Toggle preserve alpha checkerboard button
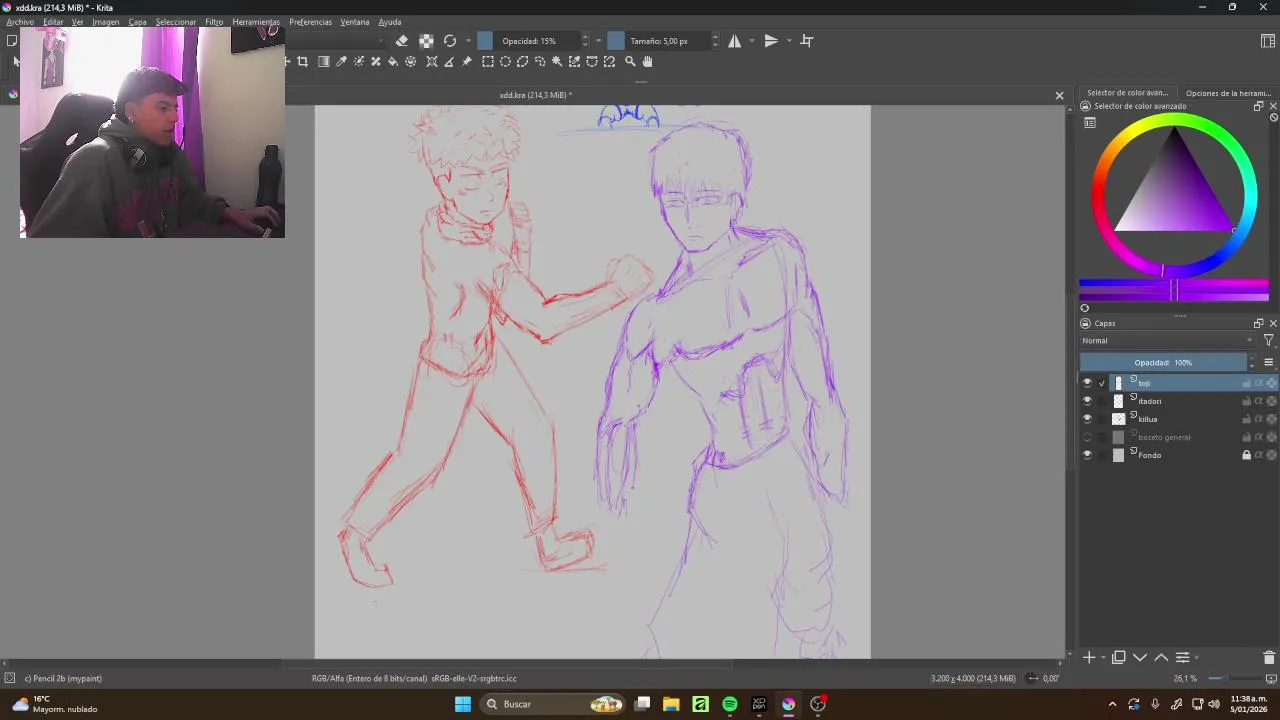This screenshot has height=720, width=1280. pos(426,41)
